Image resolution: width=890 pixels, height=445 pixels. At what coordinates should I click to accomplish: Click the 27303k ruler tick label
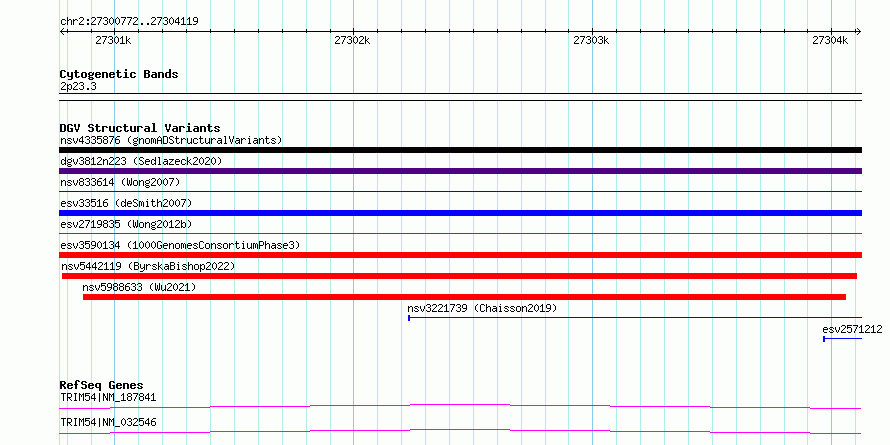click(591, 40)
